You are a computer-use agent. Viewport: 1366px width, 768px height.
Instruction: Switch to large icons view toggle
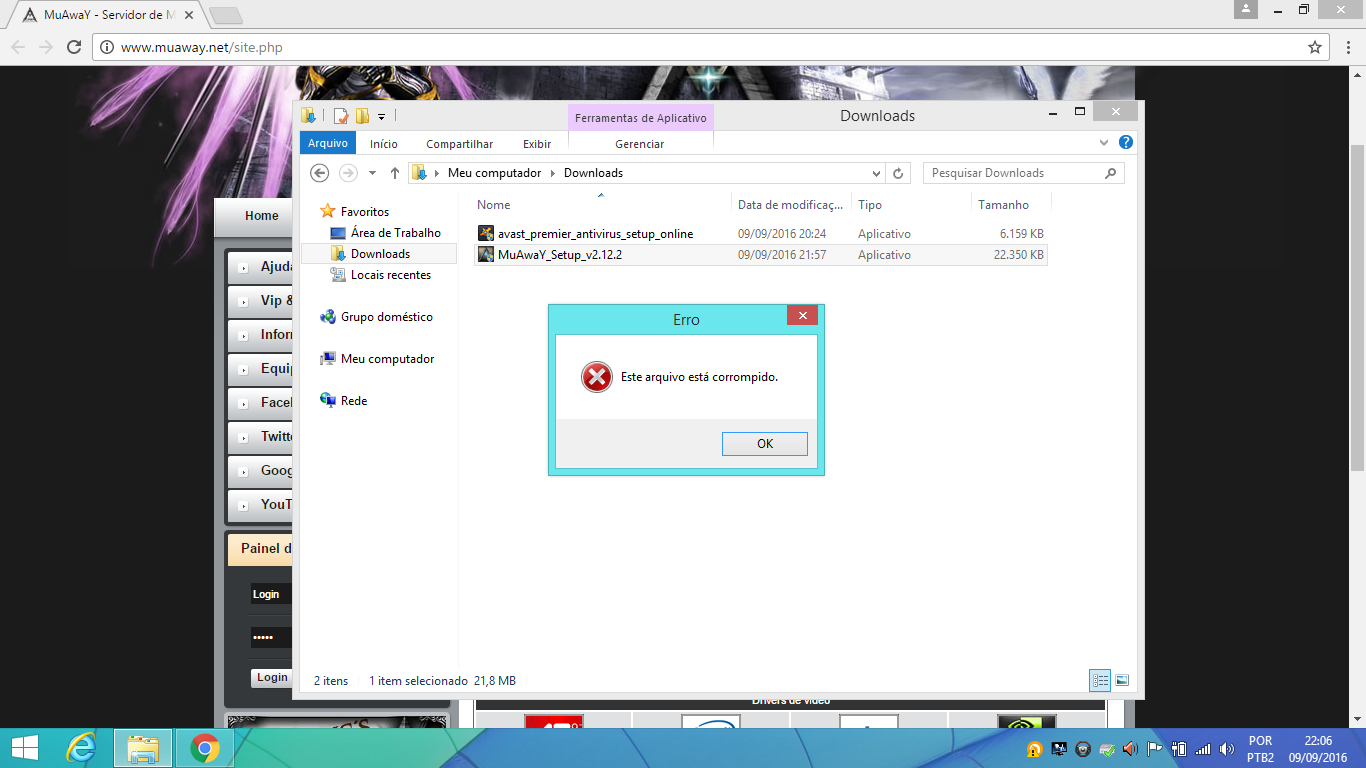1122,680
